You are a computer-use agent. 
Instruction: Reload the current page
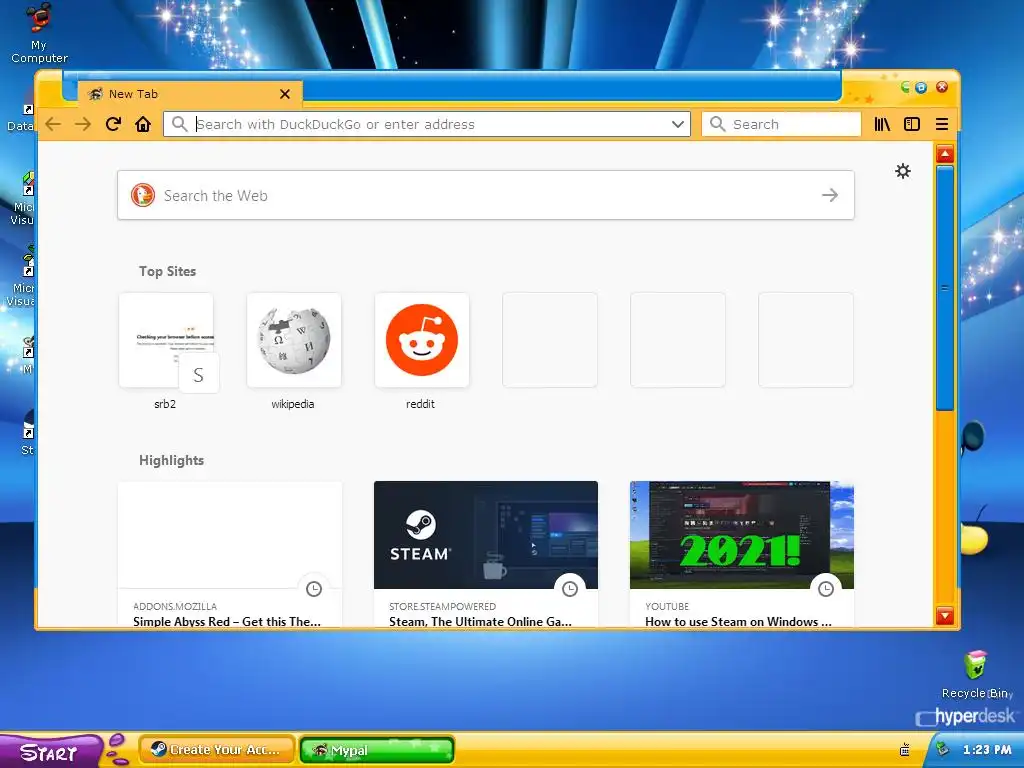pyautogui.click(x=113, y=124)
